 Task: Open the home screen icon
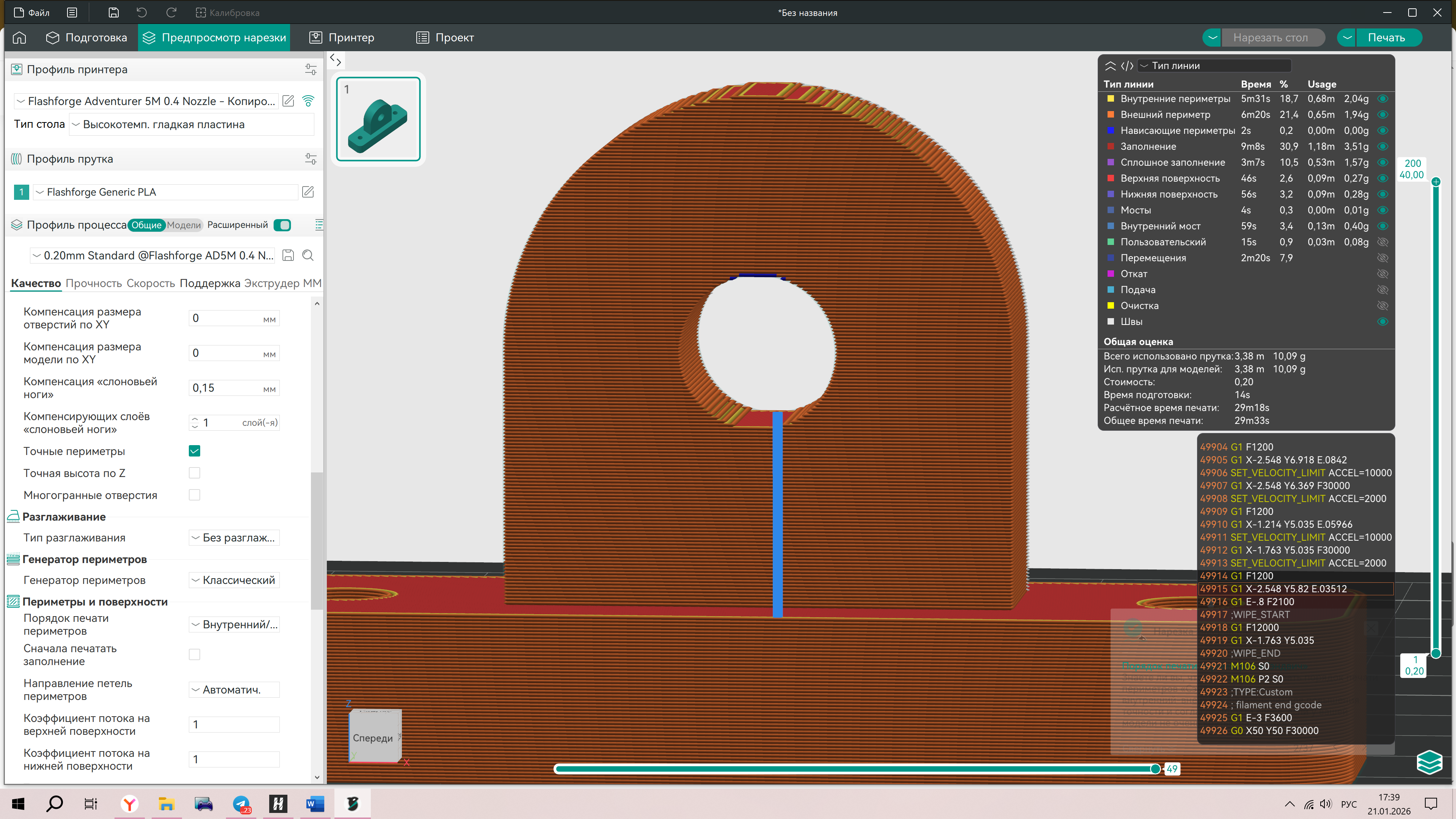click(19, 38)
